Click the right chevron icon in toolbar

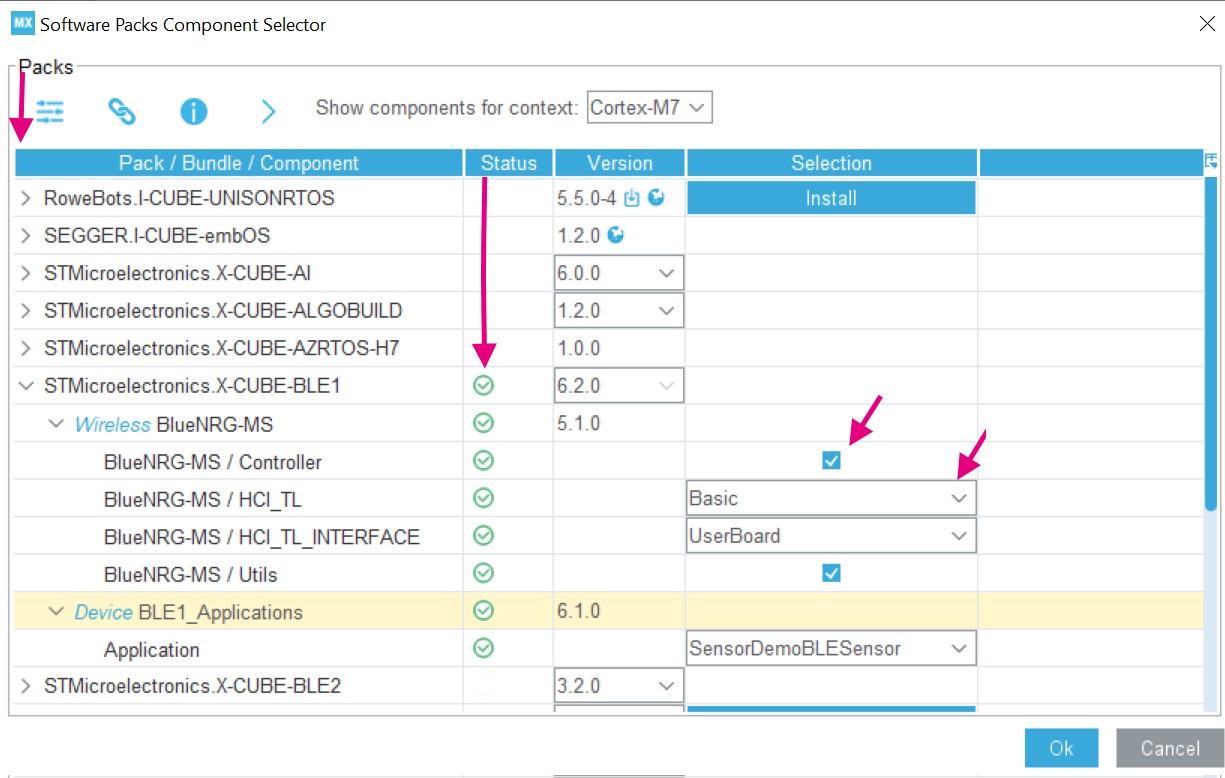click(x=267, y=111)
